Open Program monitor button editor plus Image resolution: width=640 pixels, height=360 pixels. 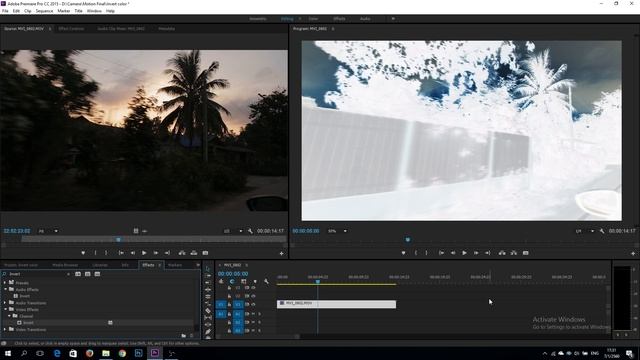(633, 253)
